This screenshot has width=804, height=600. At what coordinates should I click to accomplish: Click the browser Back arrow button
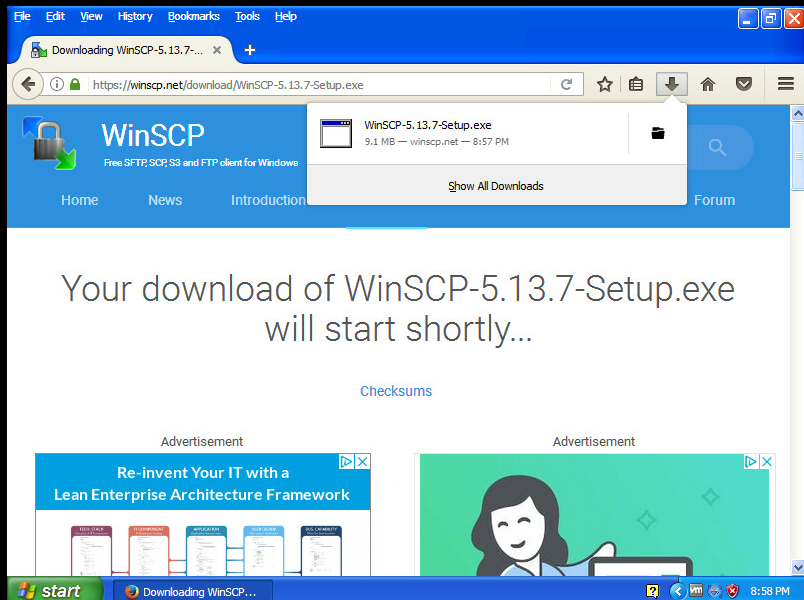28,84
